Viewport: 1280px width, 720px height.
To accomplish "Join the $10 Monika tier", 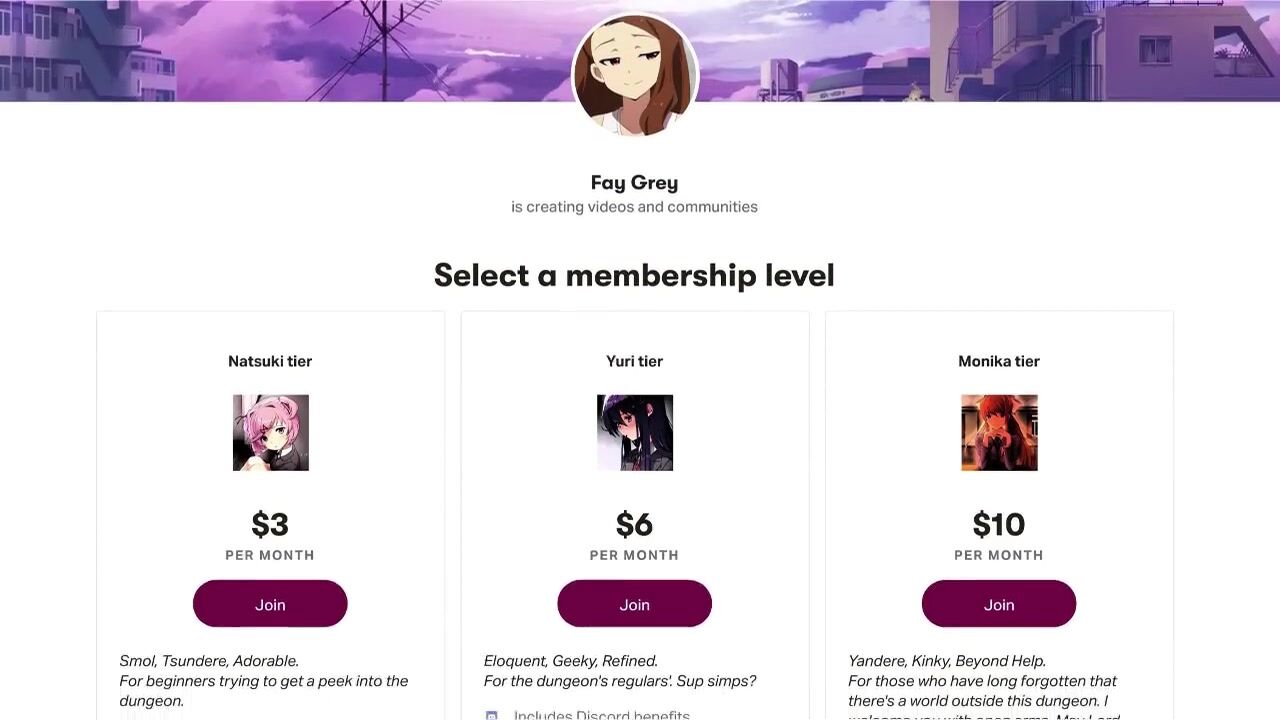I will click(998, 604).
